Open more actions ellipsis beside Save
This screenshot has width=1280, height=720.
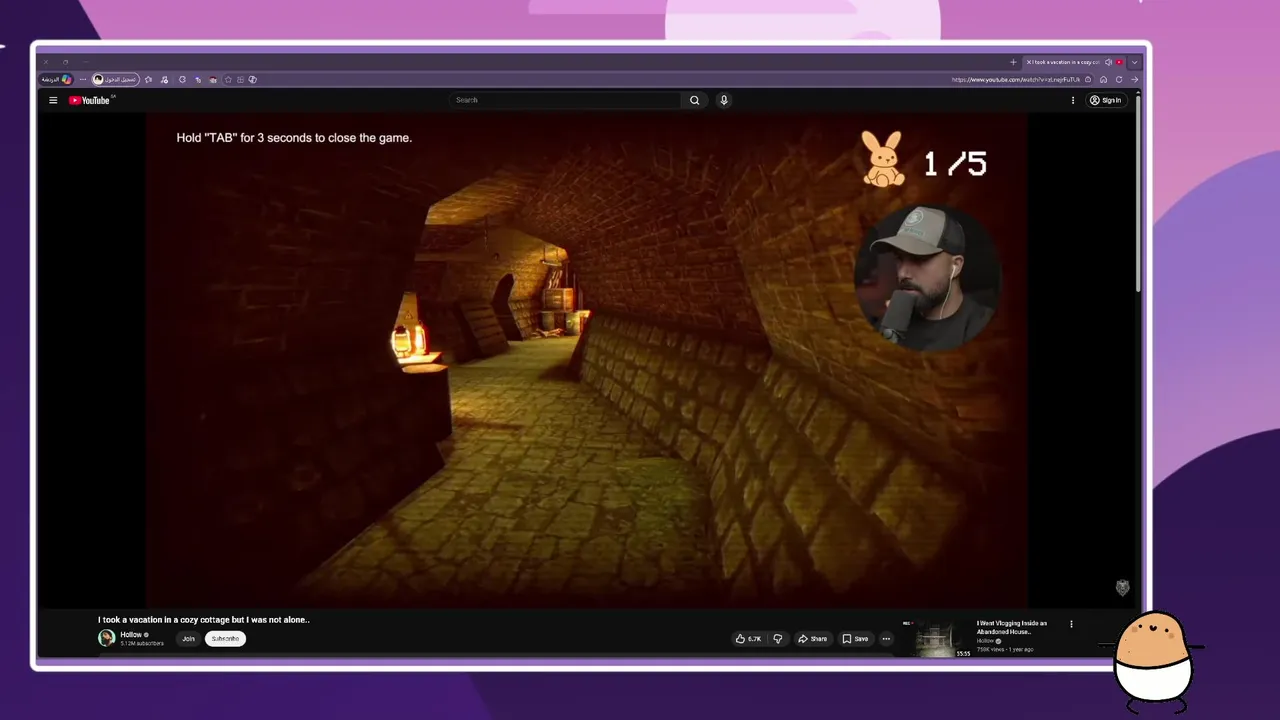tap(886, 639)
